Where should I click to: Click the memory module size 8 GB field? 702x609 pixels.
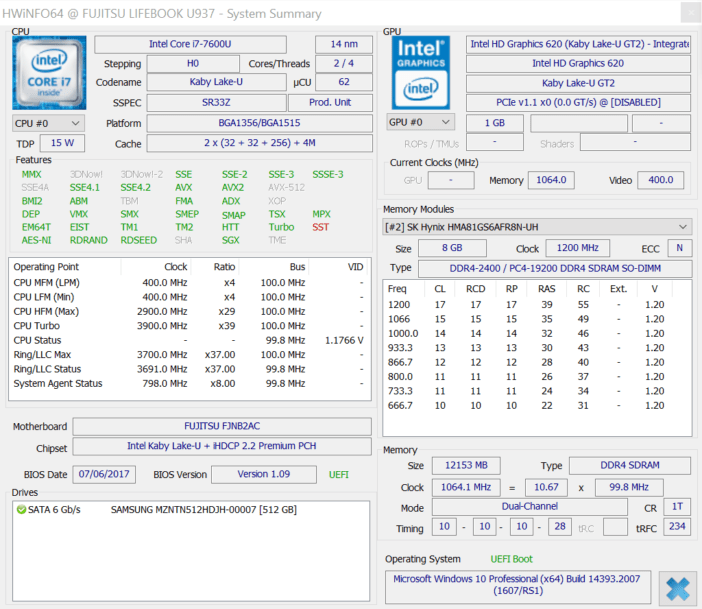coord(452,248)
